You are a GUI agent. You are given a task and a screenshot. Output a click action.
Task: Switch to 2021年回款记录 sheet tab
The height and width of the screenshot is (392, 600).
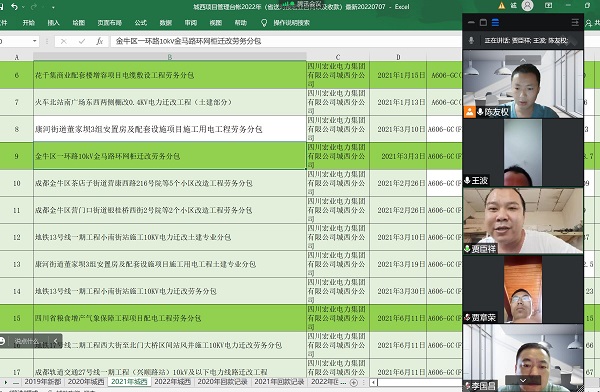[279, 382]
